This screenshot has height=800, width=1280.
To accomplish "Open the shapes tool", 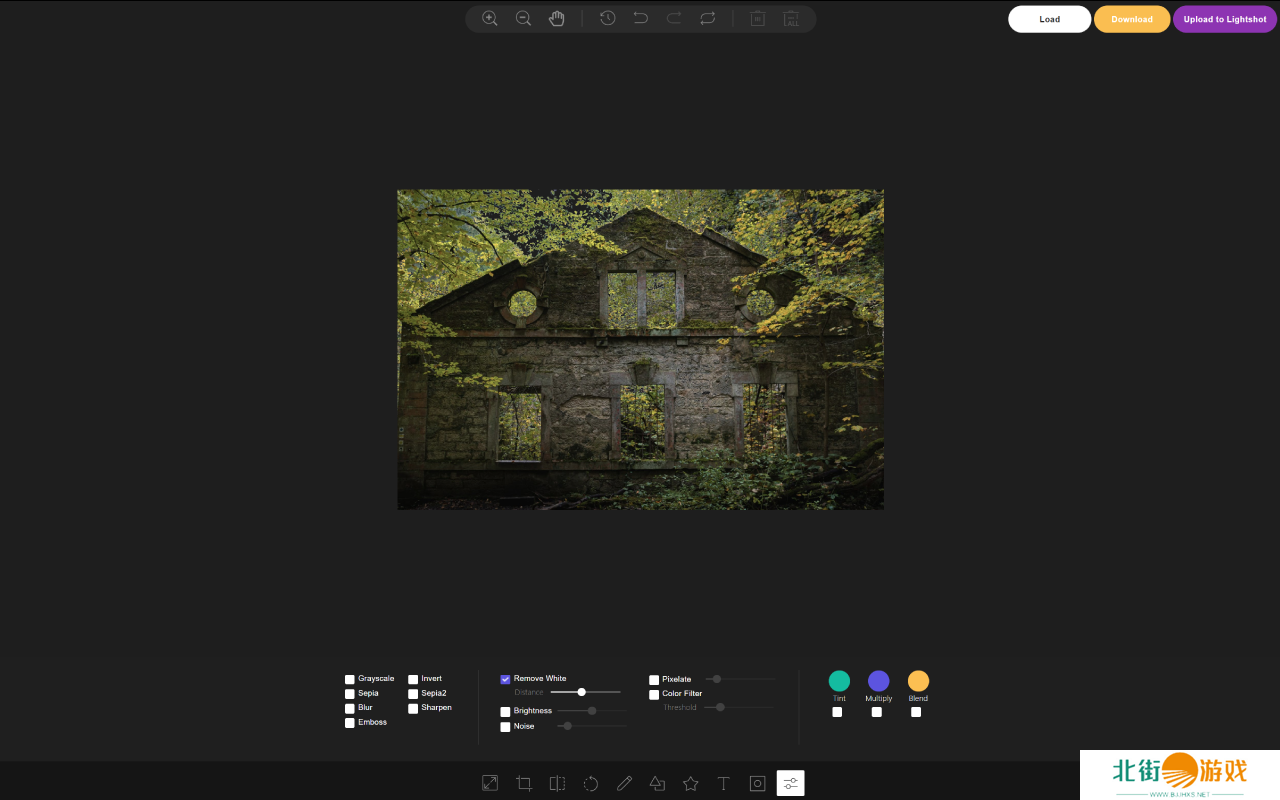I will [657, 783].
